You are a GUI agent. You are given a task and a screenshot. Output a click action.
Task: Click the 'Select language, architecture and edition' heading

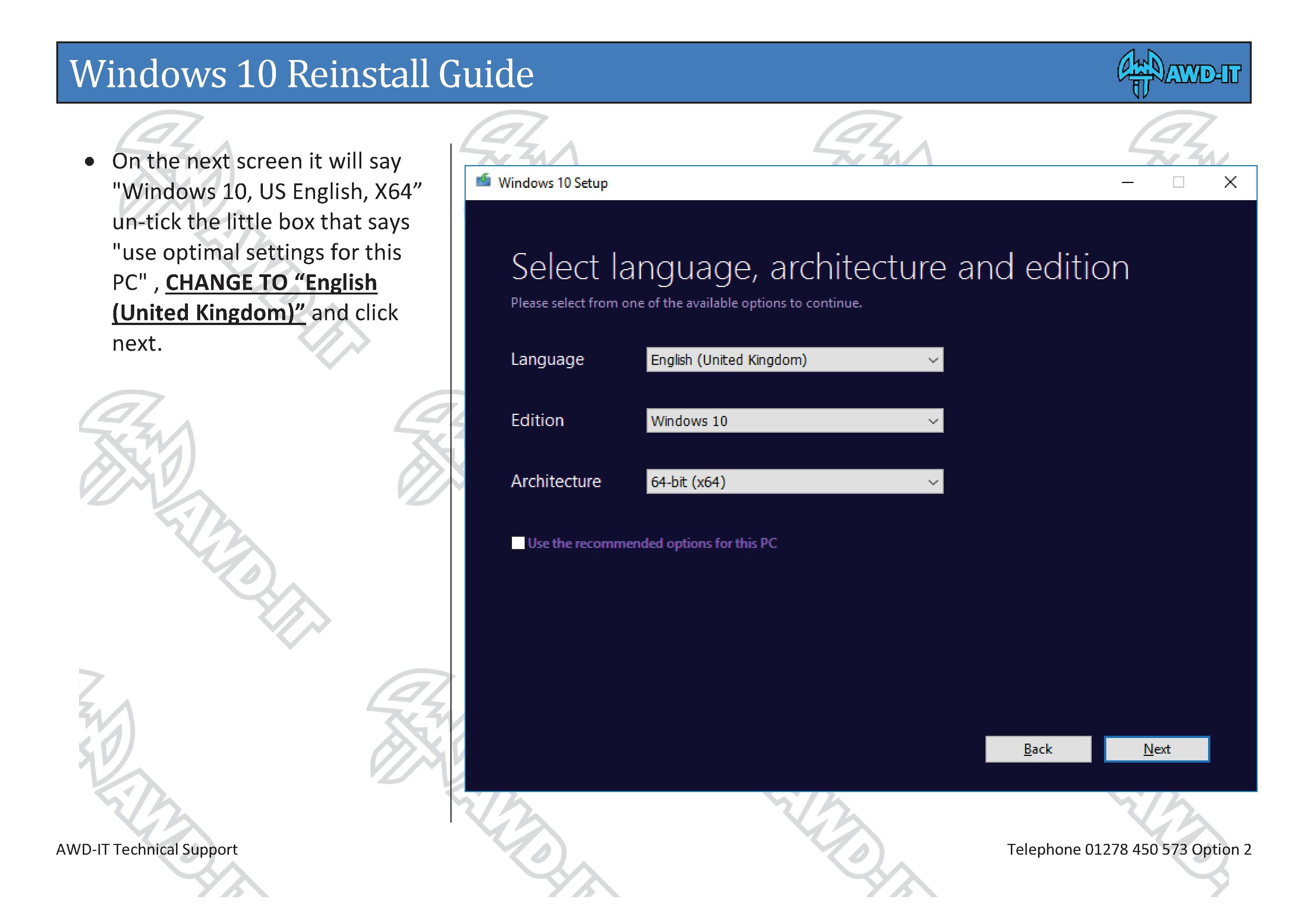820,268
